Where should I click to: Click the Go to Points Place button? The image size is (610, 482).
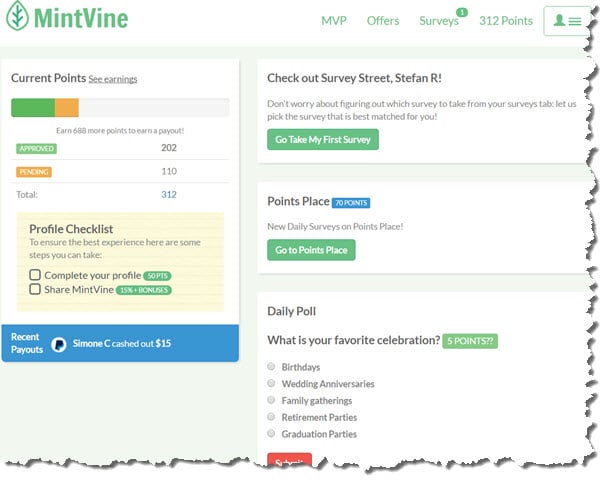click(x=311, y=250)
